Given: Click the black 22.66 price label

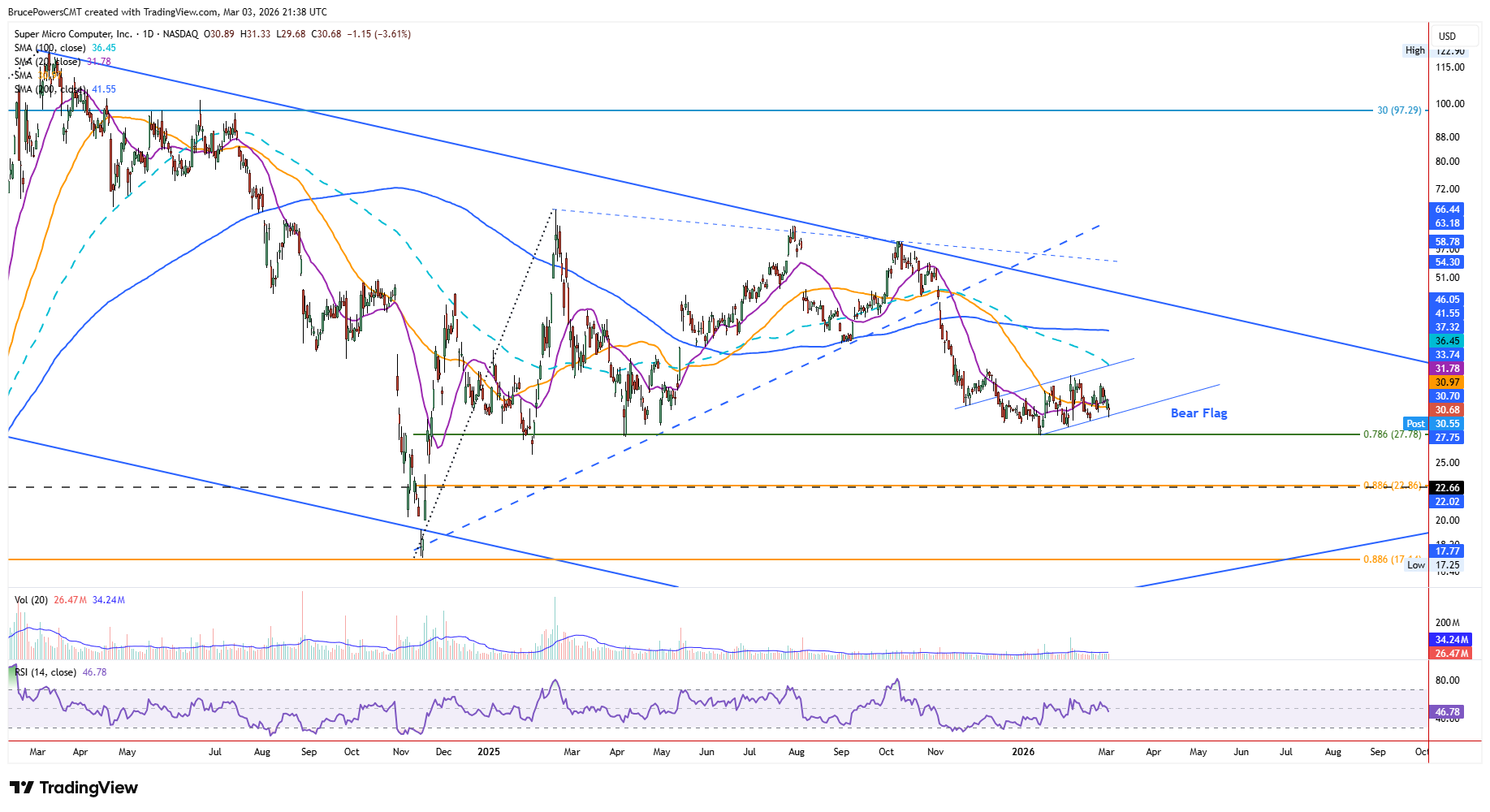Looking at the screenshot, I should tap(1447, 488).
